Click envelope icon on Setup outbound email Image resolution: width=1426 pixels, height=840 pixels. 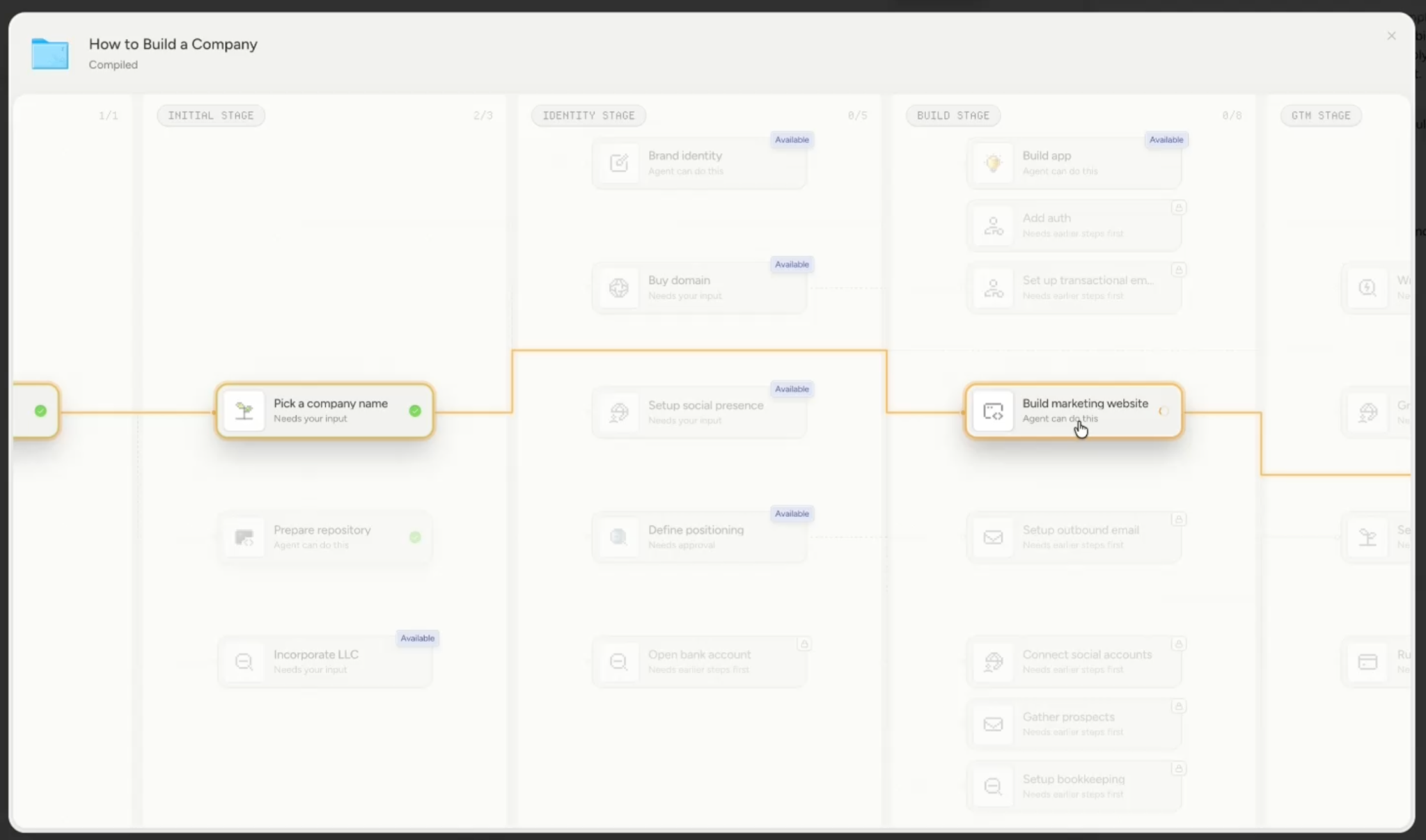click(x=994, y=537)
